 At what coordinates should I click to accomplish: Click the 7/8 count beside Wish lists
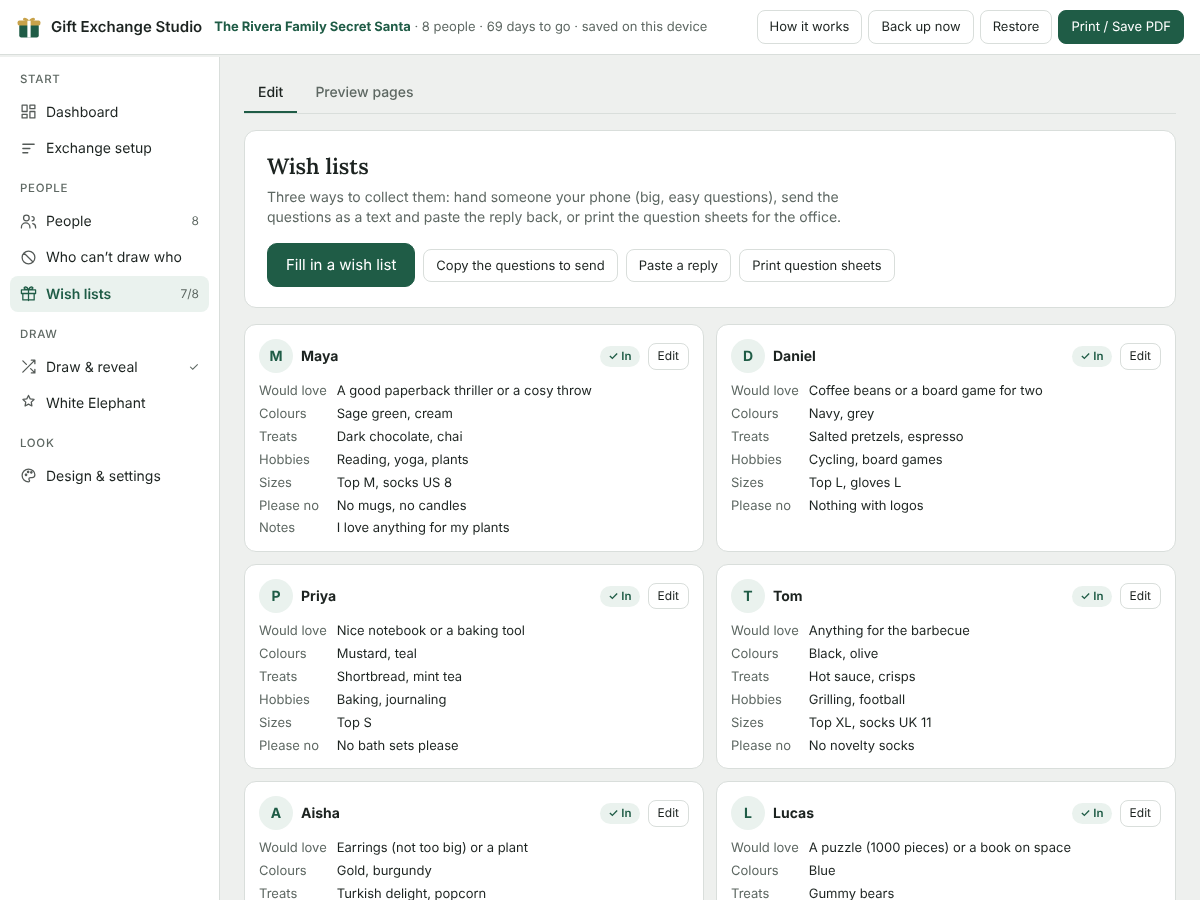[189, 294]
